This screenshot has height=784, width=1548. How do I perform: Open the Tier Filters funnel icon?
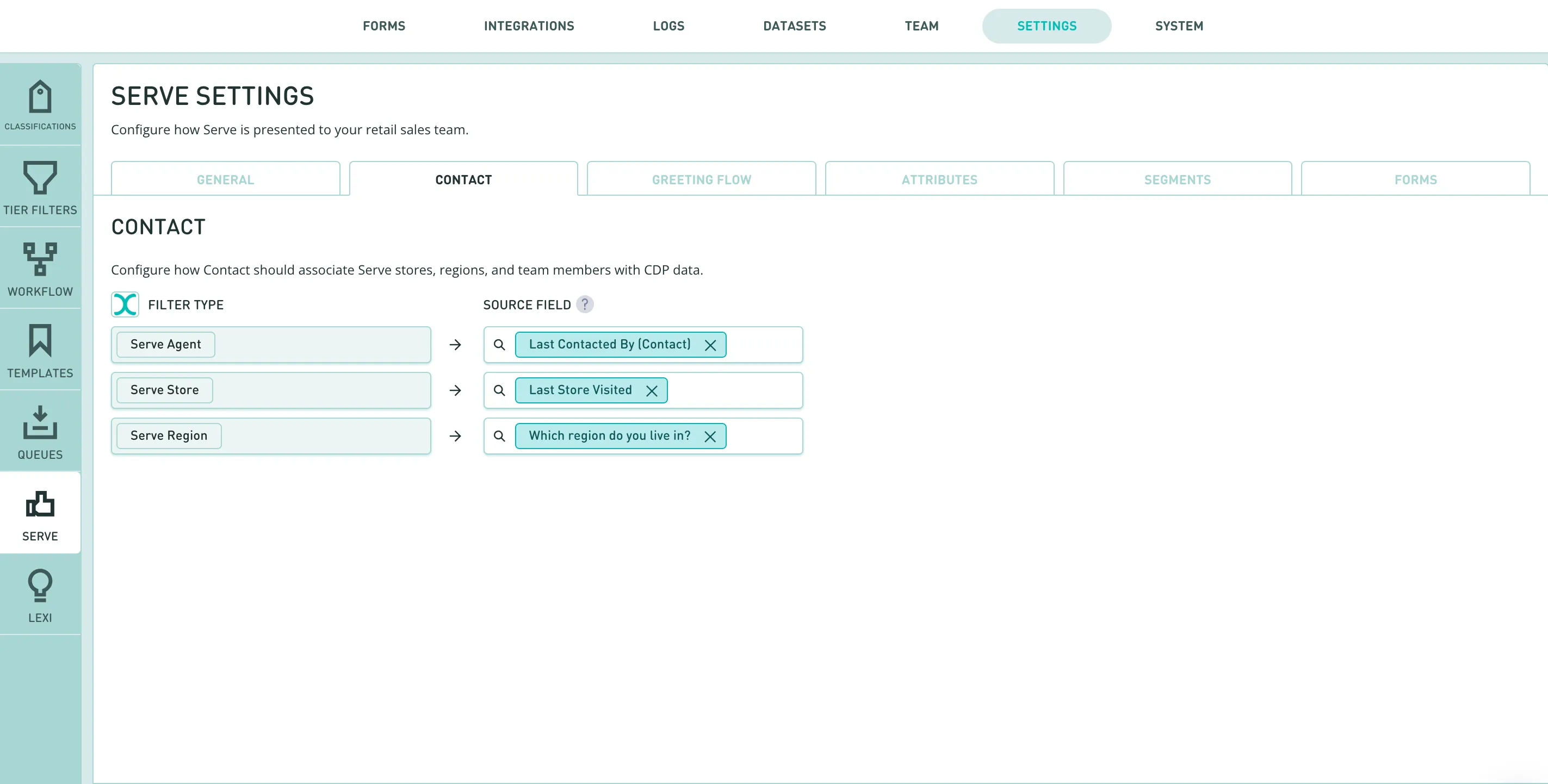coord(40,177)
